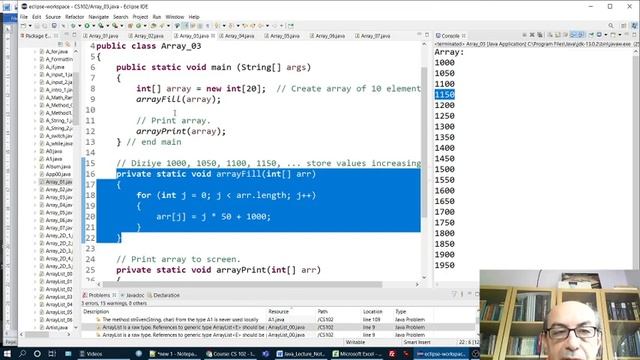Click editor vertical scrollbar

click(x=424, y=143)
